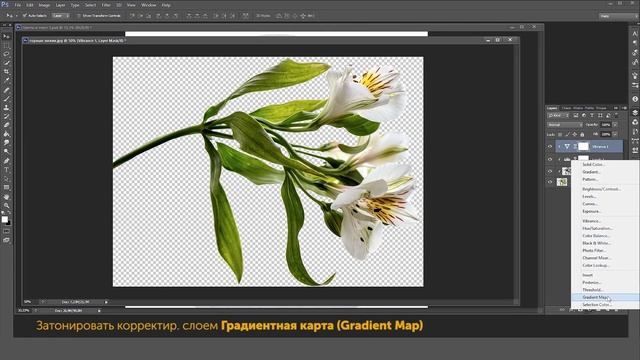The height and width of the screenshot is (360, 640).
Task: Click the Lock position icon in Layers panel
Action: 575,134
